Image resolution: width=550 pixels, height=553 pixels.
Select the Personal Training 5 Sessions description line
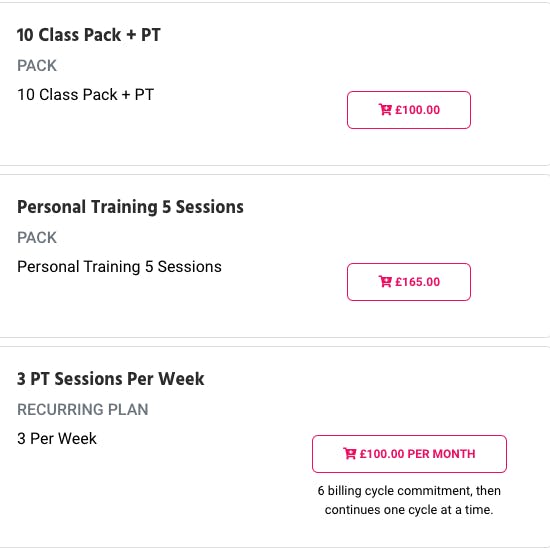coord(119,267)
